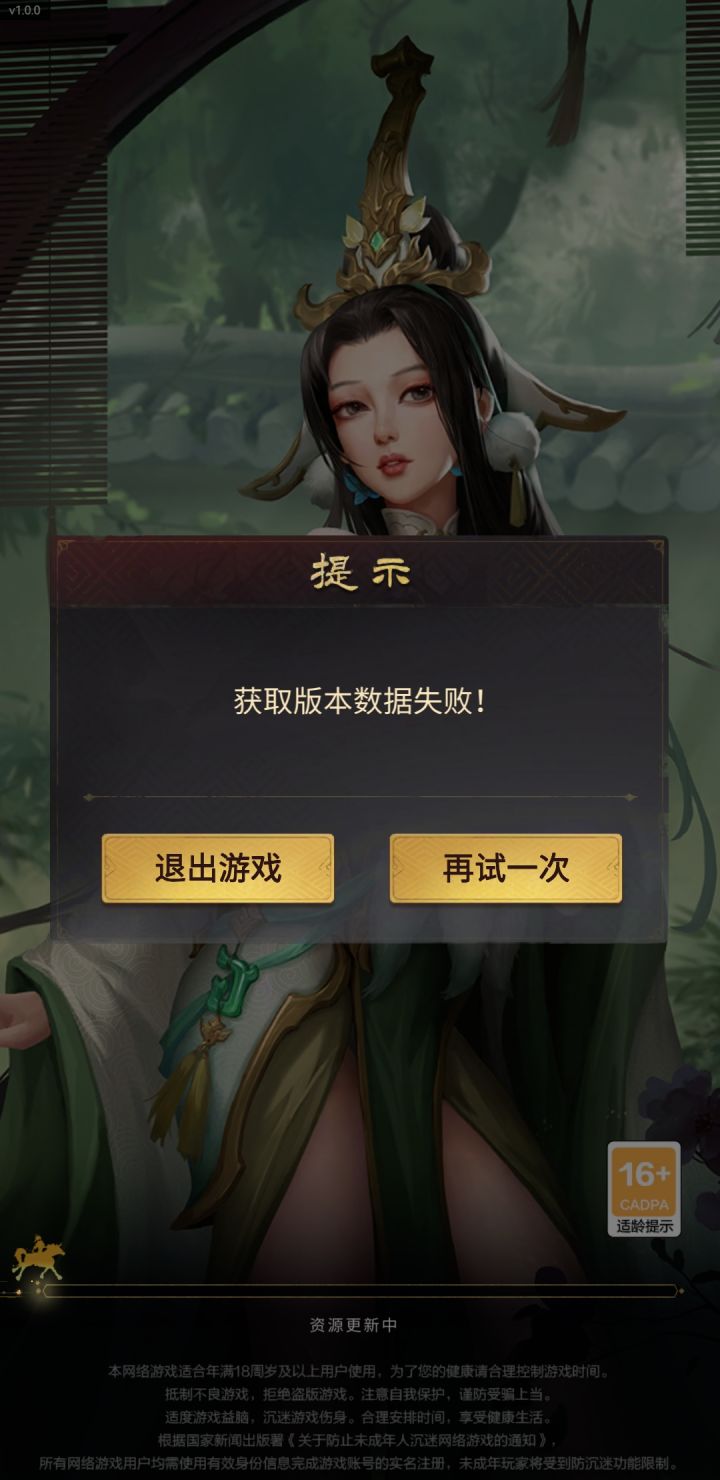The image size is (720, 1480).
Task: Click the 实名注册 real-name registration line
Action: pos(360,1464)
